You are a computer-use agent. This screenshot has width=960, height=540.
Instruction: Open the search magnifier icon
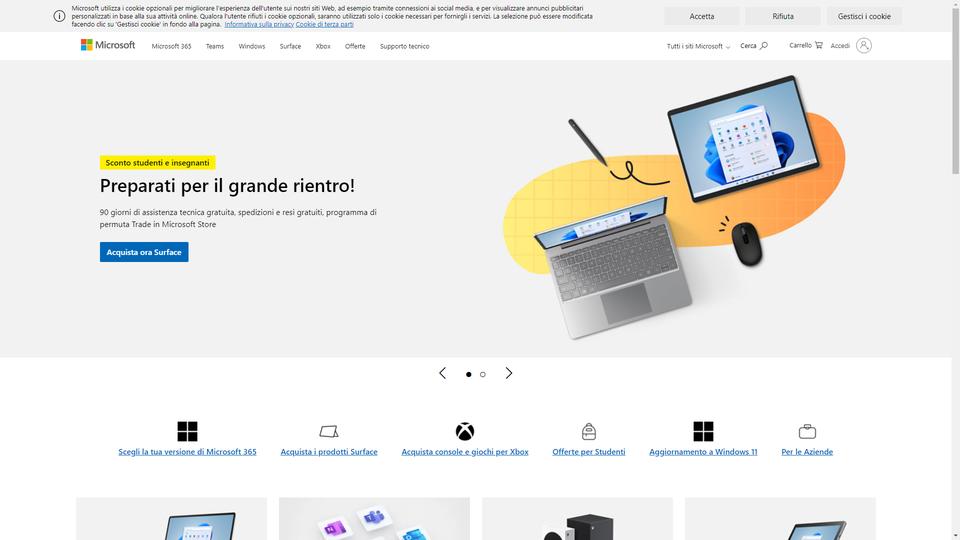tap(764, 45)
